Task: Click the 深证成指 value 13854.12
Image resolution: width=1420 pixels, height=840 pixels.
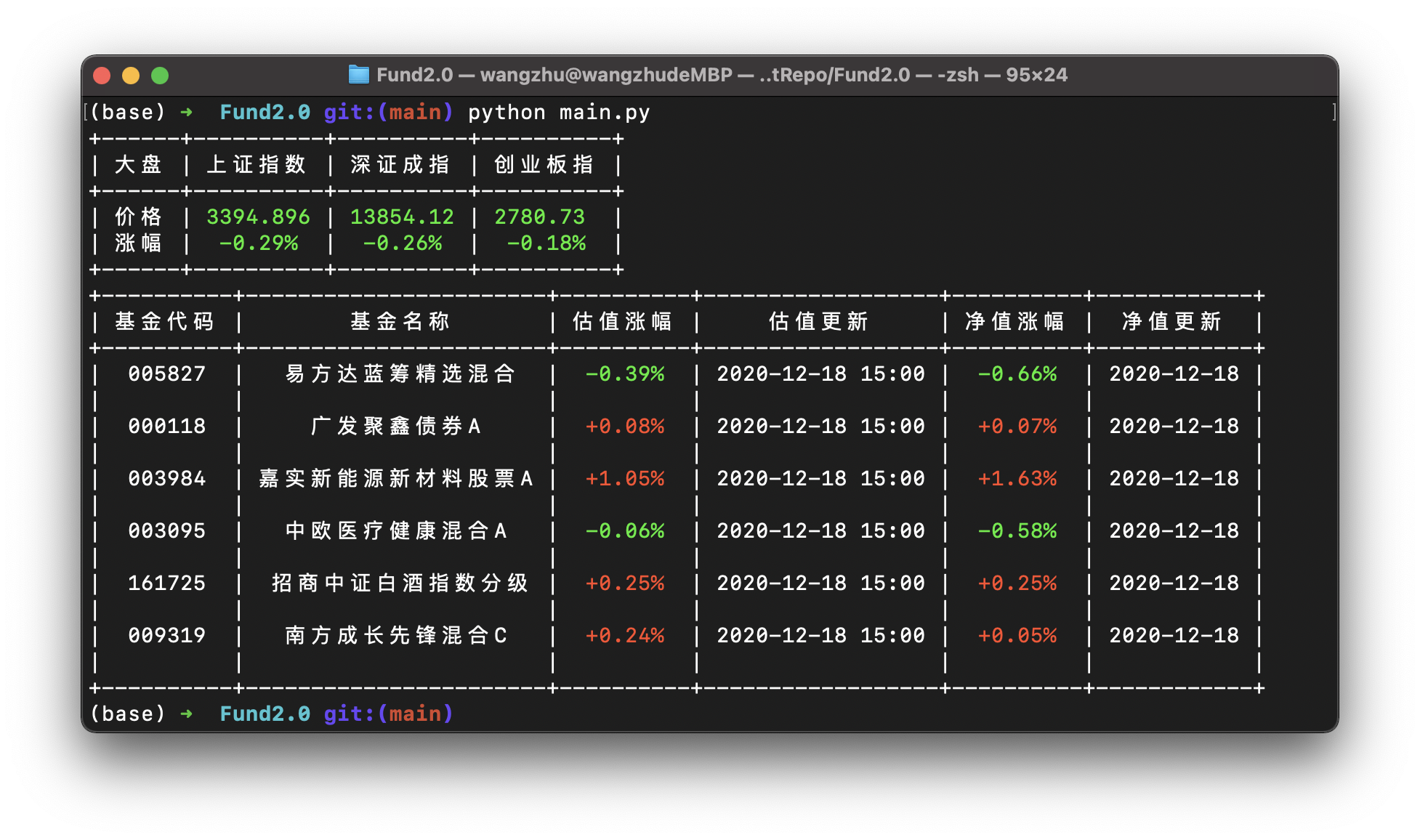Action: click(x=402, y=217)
